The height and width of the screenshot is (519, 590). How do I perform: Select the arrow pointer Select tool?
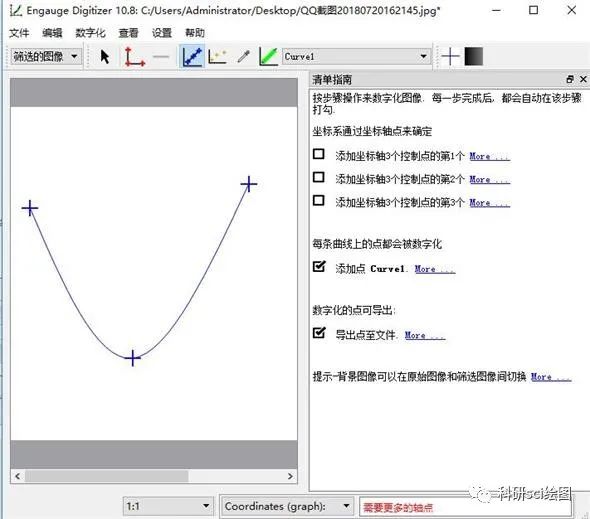[x=105, y=57]
